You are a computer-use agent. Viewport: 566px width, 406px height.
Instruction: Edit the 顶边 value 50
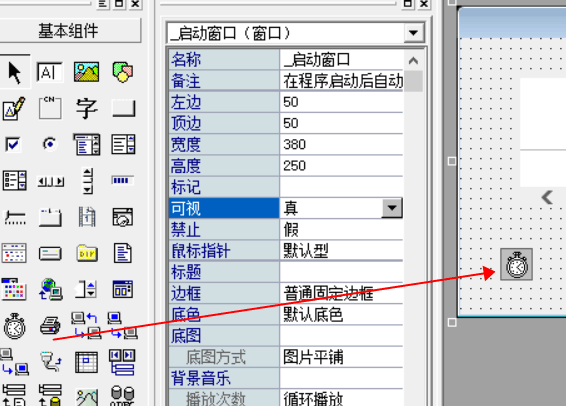coord(341,123)
